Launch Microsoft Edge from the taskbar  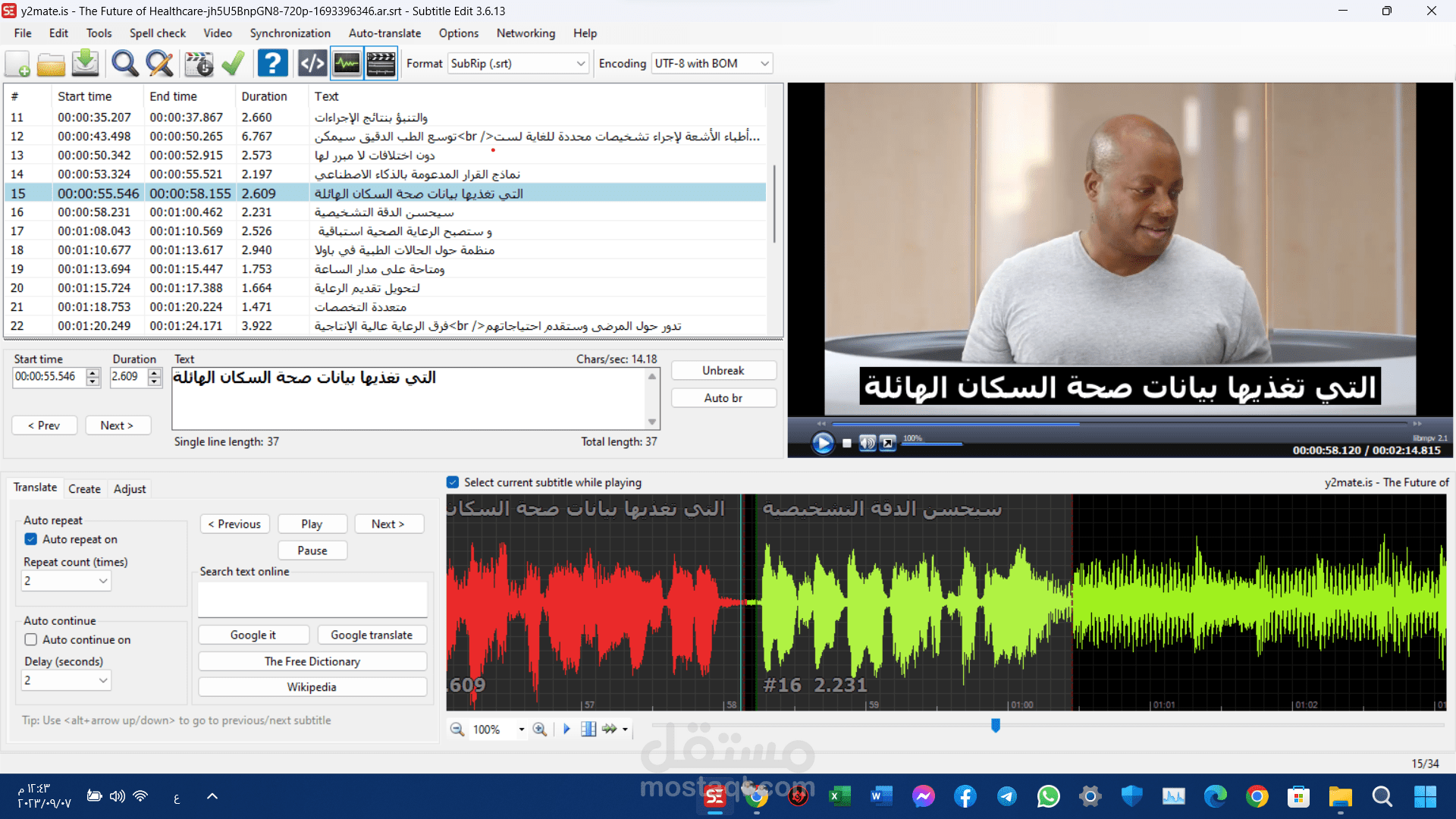click(1216, 796)
